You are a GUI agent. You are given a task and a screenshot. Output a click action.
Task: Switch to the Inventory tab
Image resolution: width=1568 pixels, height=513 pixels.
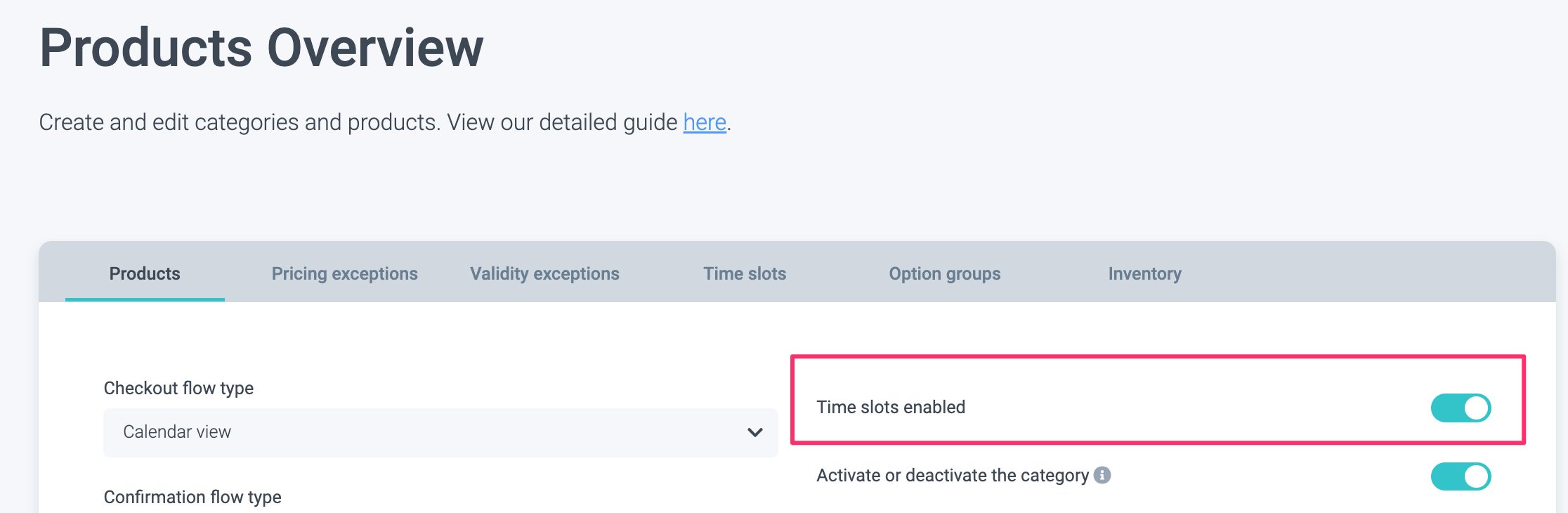(x=1144, y=273)
